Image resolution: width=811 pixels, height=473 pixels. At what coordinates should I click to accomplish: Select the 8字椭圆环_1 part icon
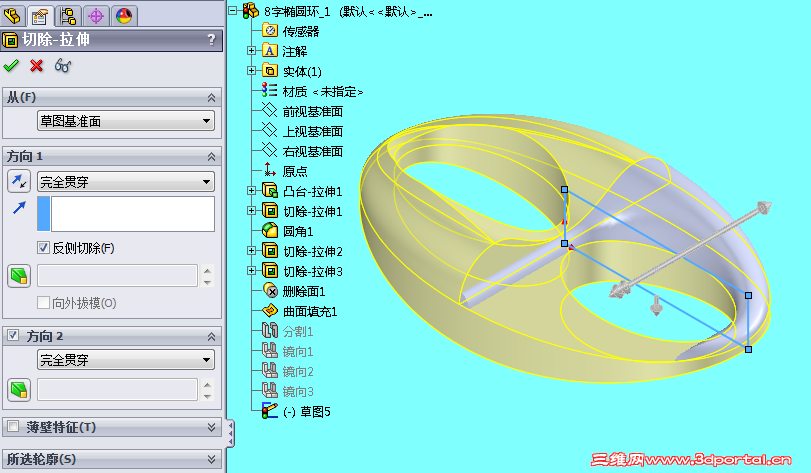(x=251, y=10)
